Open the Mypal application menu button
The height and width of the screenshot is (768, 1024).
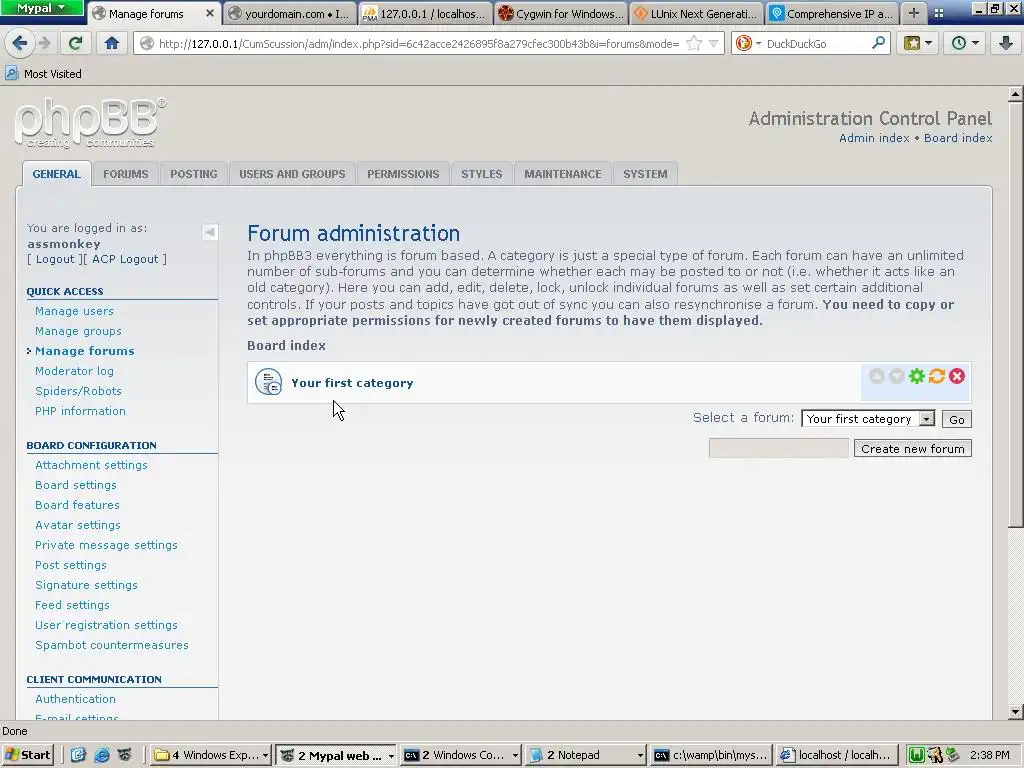click(x=41, y=8)
